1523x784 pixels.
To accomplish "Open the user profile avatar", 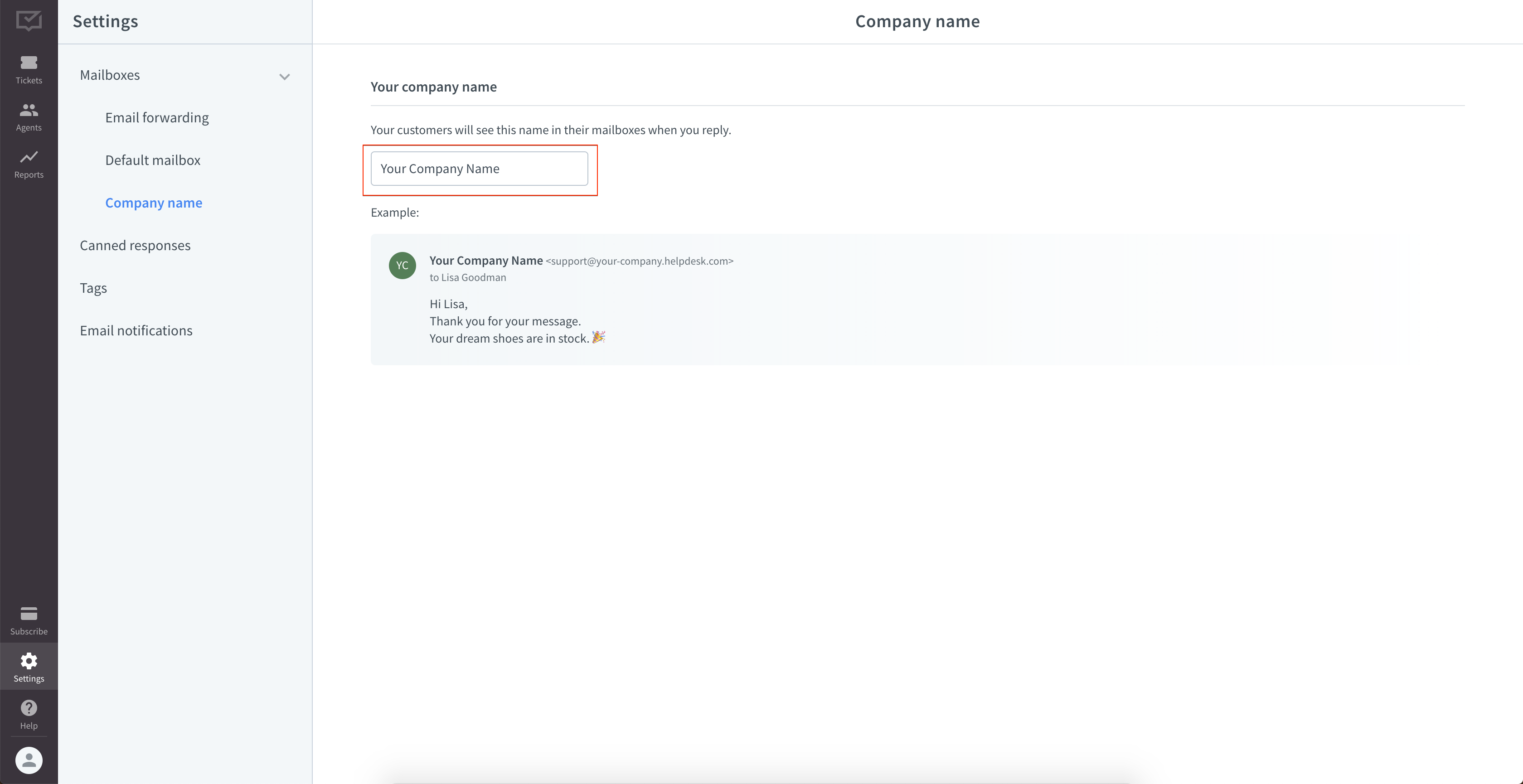I will 29,760.
